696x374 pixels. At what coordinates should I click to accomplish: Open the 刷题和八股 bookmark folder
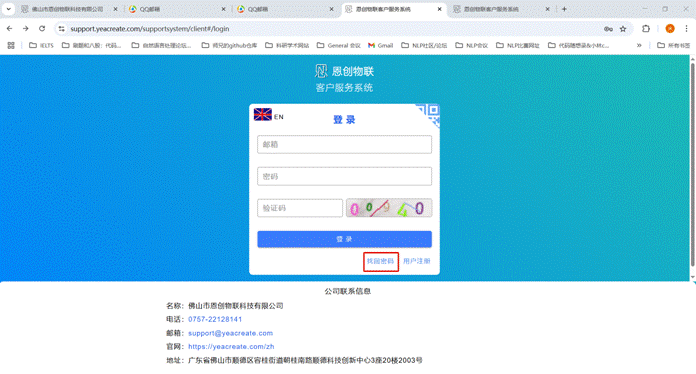pos(91,45)
